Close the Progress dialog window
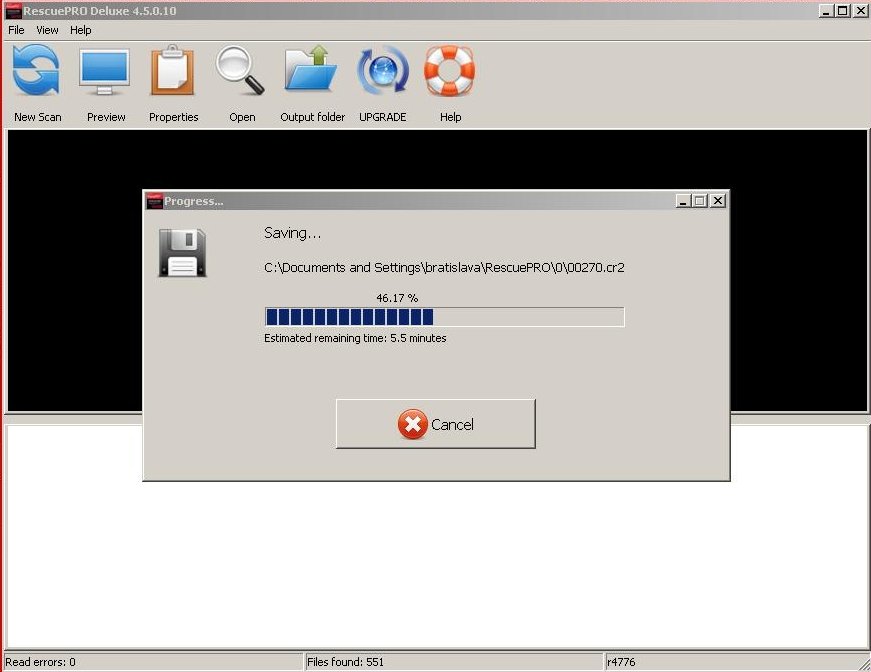This screenshot has height=672, width=871. (717, 201)
